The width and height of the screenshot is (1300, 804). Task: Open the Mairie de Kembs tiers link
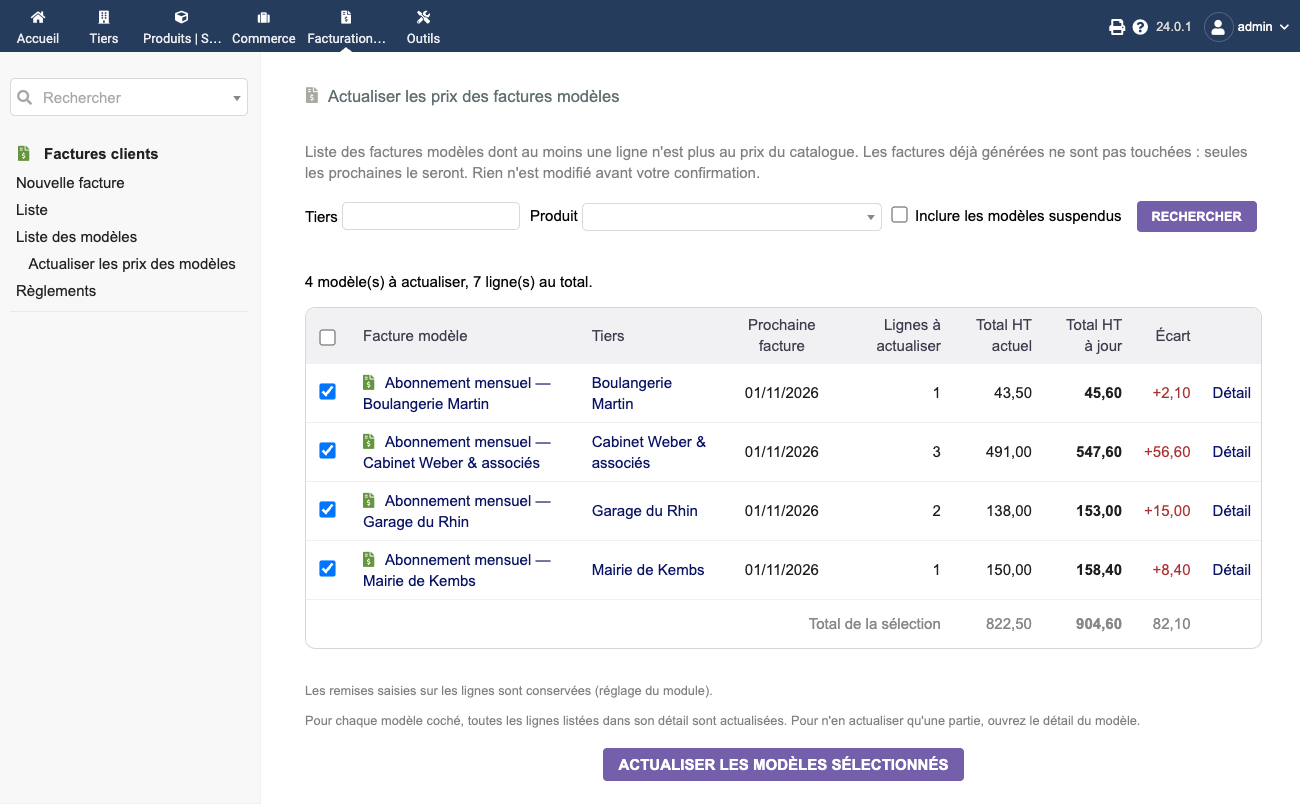[648, 570]
